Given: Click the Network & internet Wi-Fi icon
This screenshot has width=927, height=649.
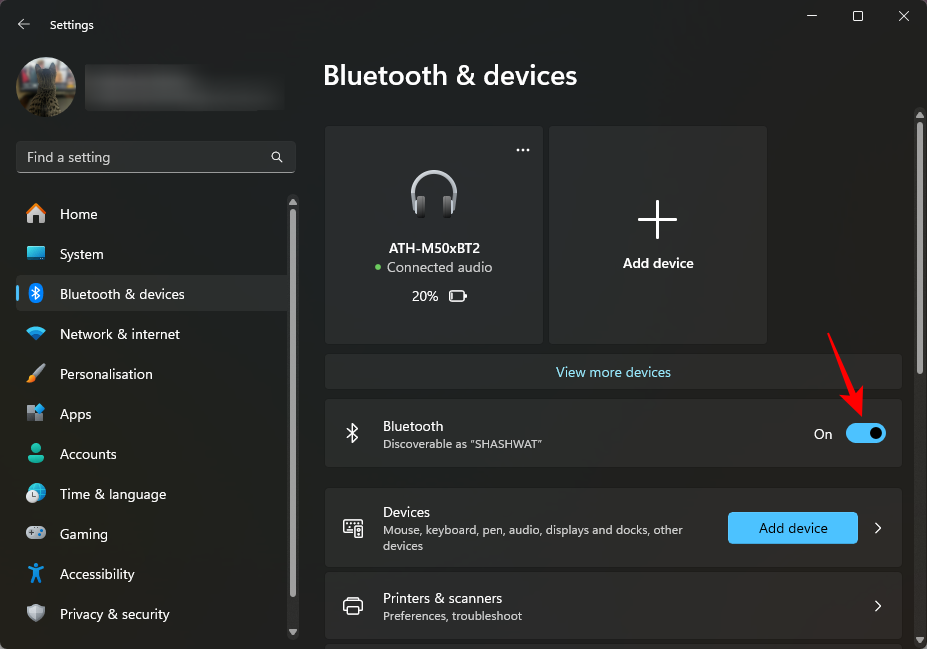Looking at the screenshot, I should [x=36, y=334].
